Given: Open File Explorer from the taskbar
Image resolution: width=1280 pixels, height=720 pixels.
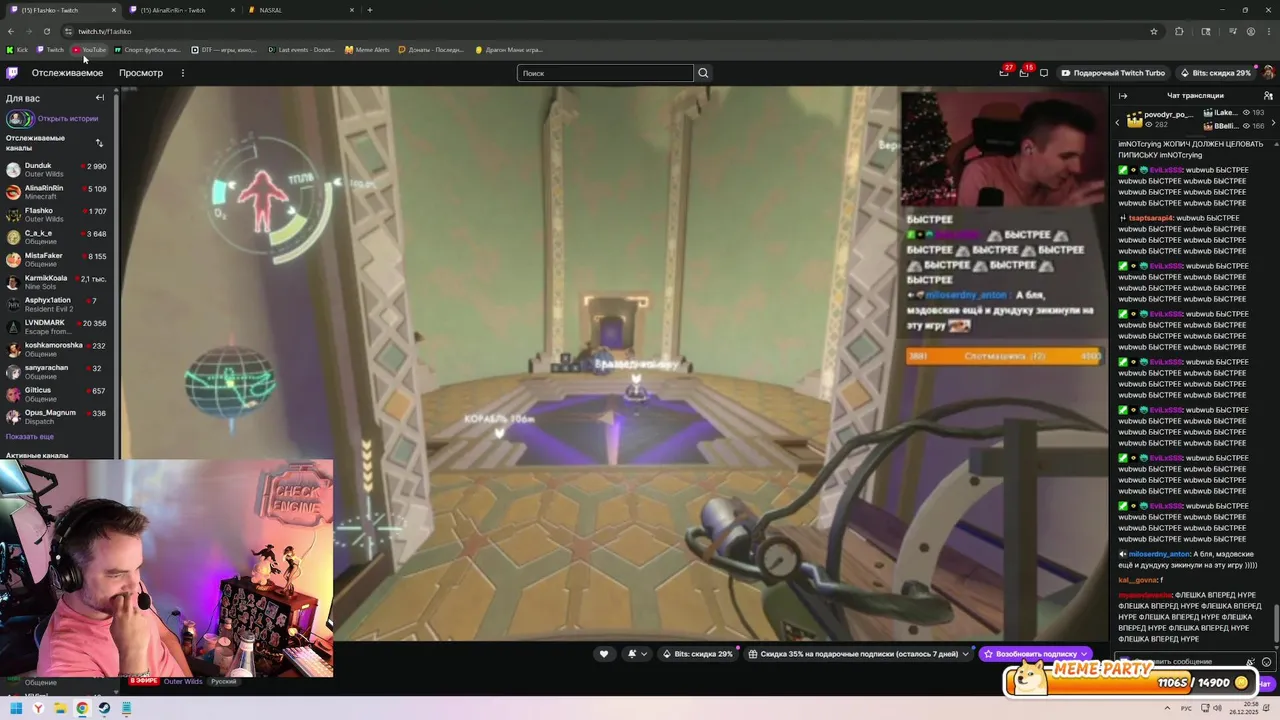Looking at the screenshot, I should (60, 709).
